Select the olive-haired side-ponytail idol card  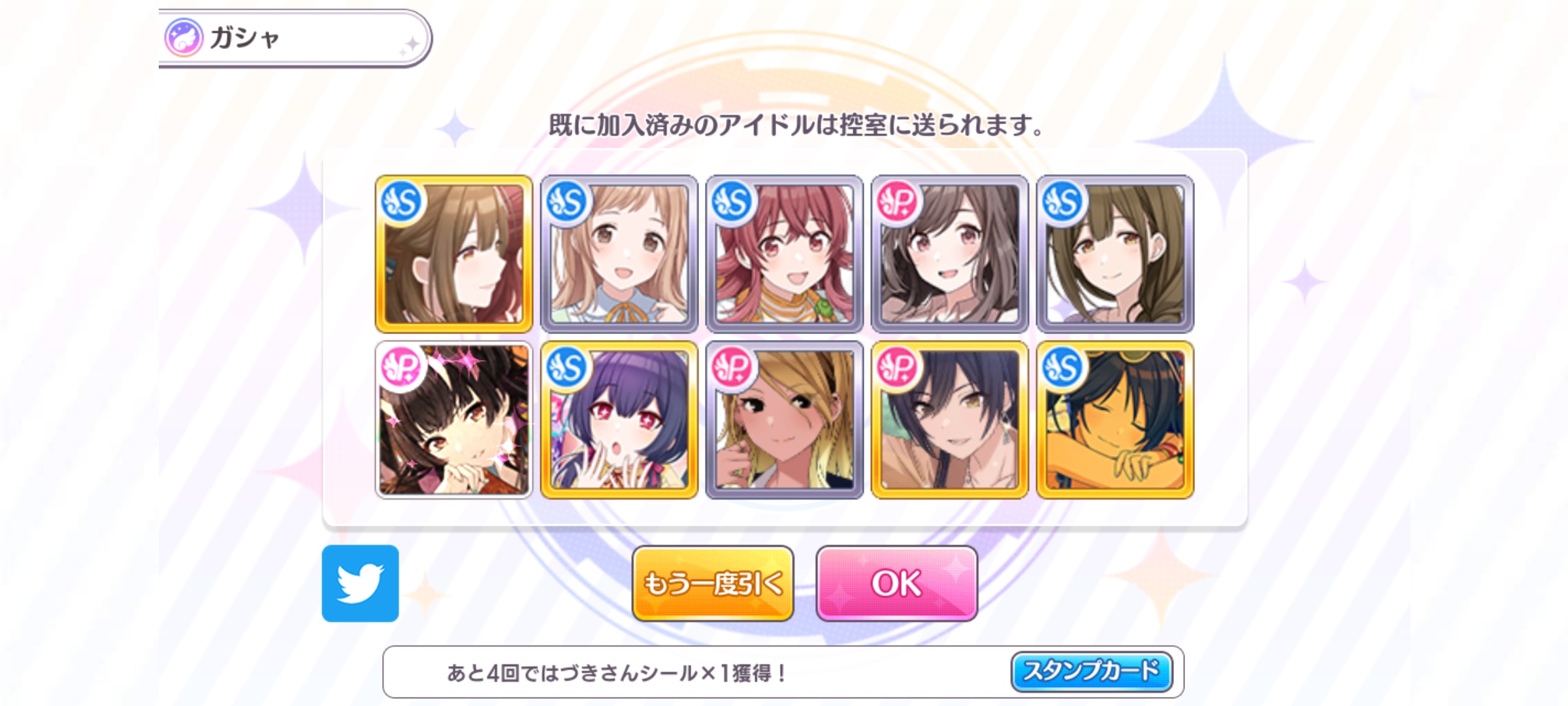pyautogui.click(x=1115, y=254)
